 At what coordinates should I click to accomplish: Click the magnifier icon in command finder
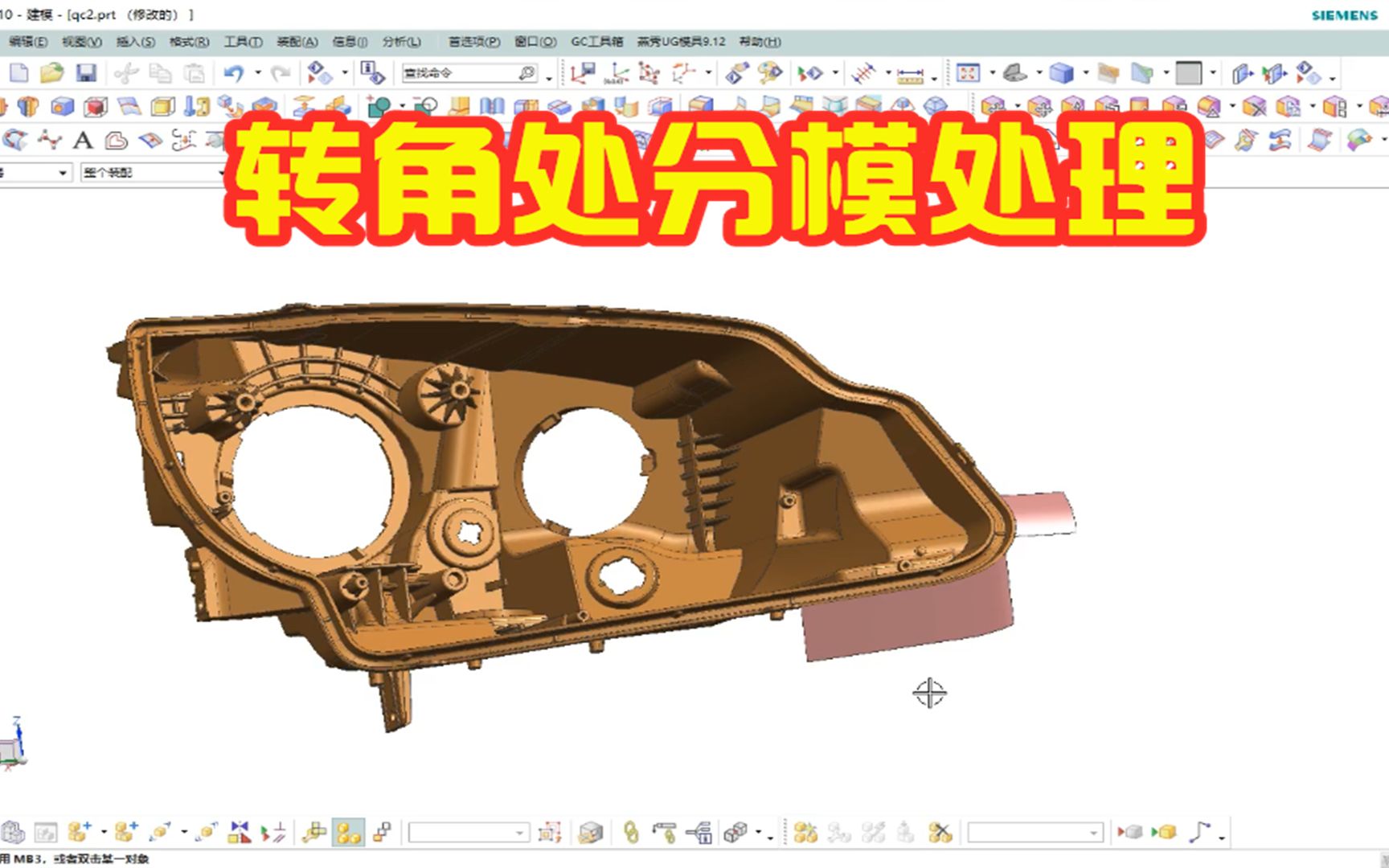coord(527,73)
